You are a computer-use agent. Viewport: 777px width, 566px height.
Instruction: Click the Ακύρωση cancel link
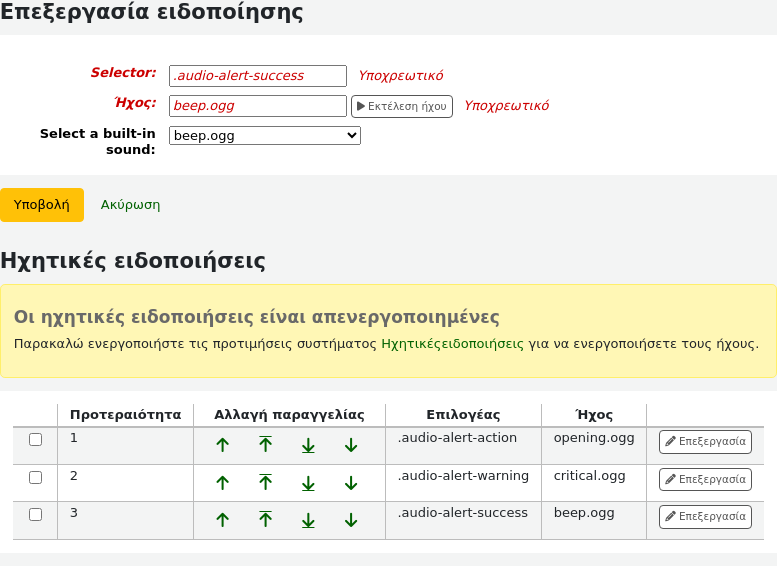130,205
